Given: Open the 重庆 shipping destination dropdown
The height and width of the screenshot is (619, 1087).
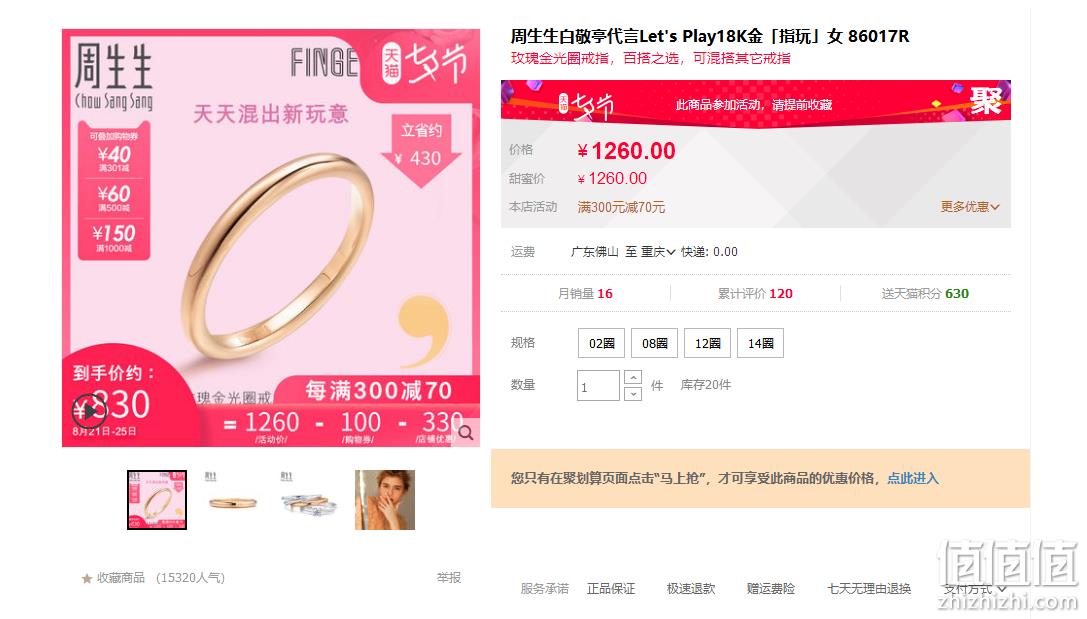Looking at the screenshot, I should click(x=658, y=252).
